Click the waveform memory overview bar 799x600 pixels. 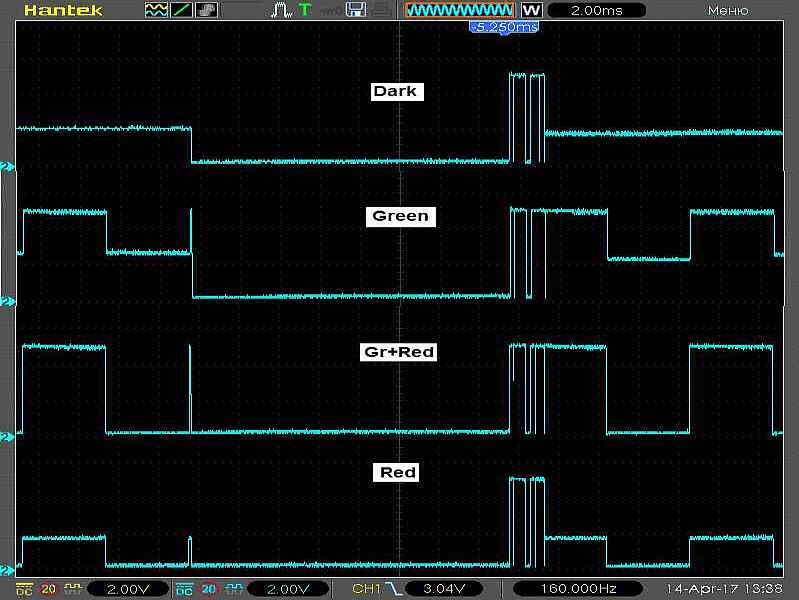(x=460, y=10)
